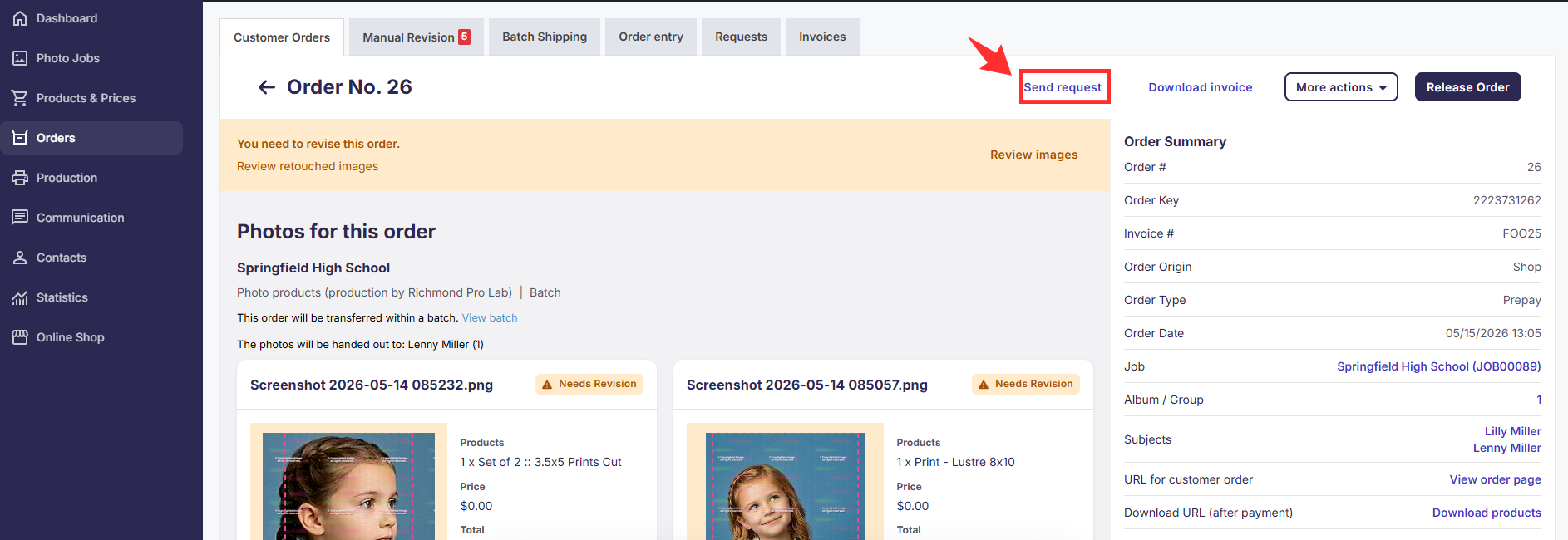Select Orders in the sidebar

click(x=91, y=138)
